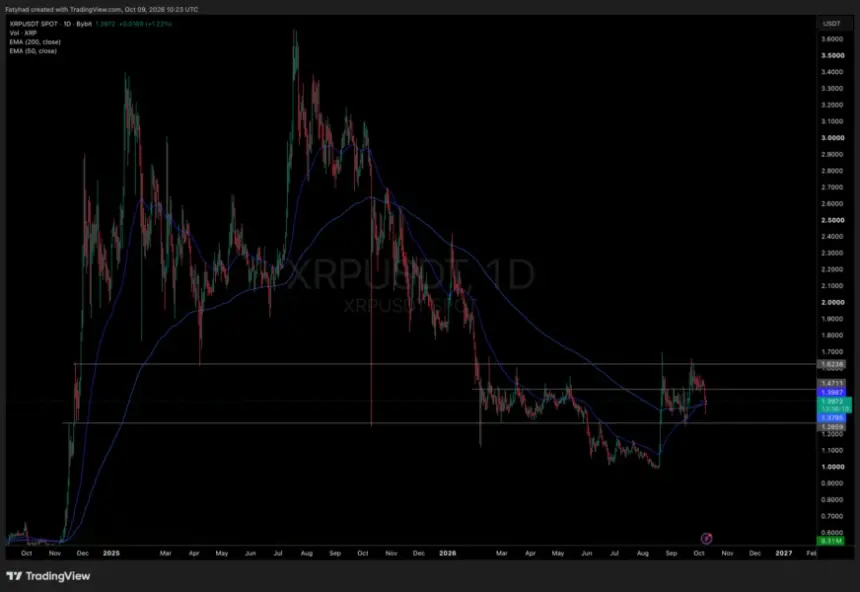Click the 1.6238 horizontal line price tag
The width and height of the screenshot is (860, 592).
tap(831, 364)
